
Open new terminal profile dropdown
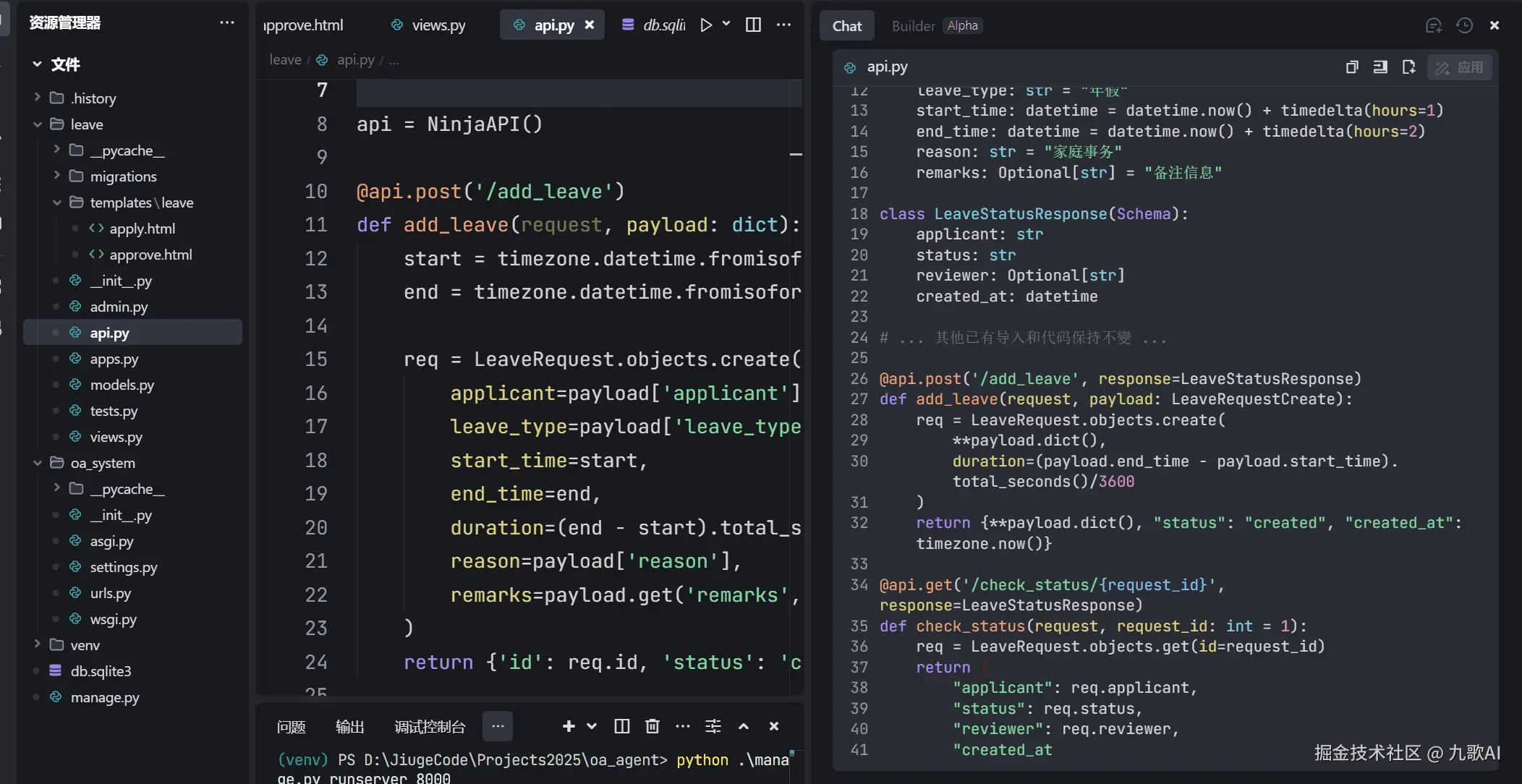(592, 726)
